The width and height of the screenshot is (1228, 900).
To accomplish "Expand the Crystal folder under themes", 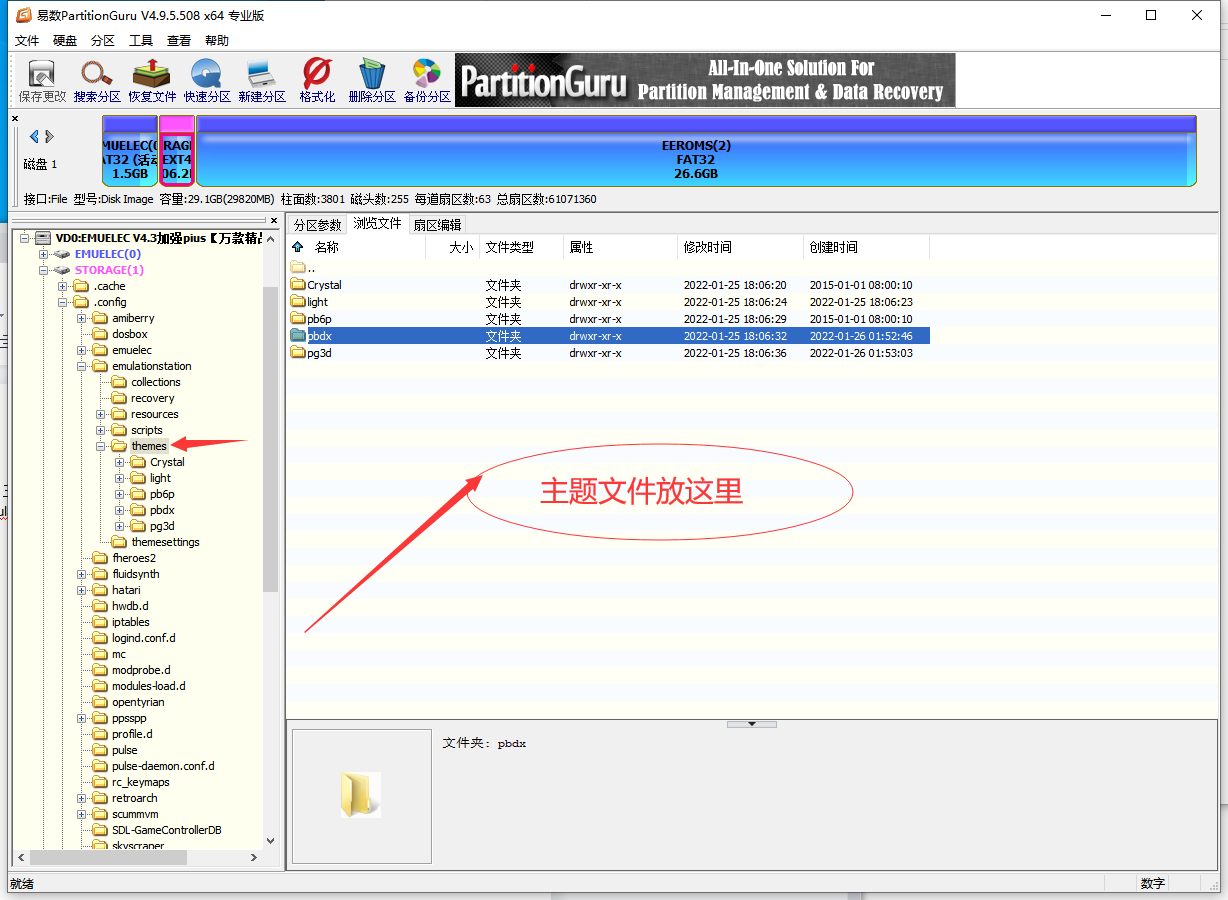I will (x=120, y=462).
